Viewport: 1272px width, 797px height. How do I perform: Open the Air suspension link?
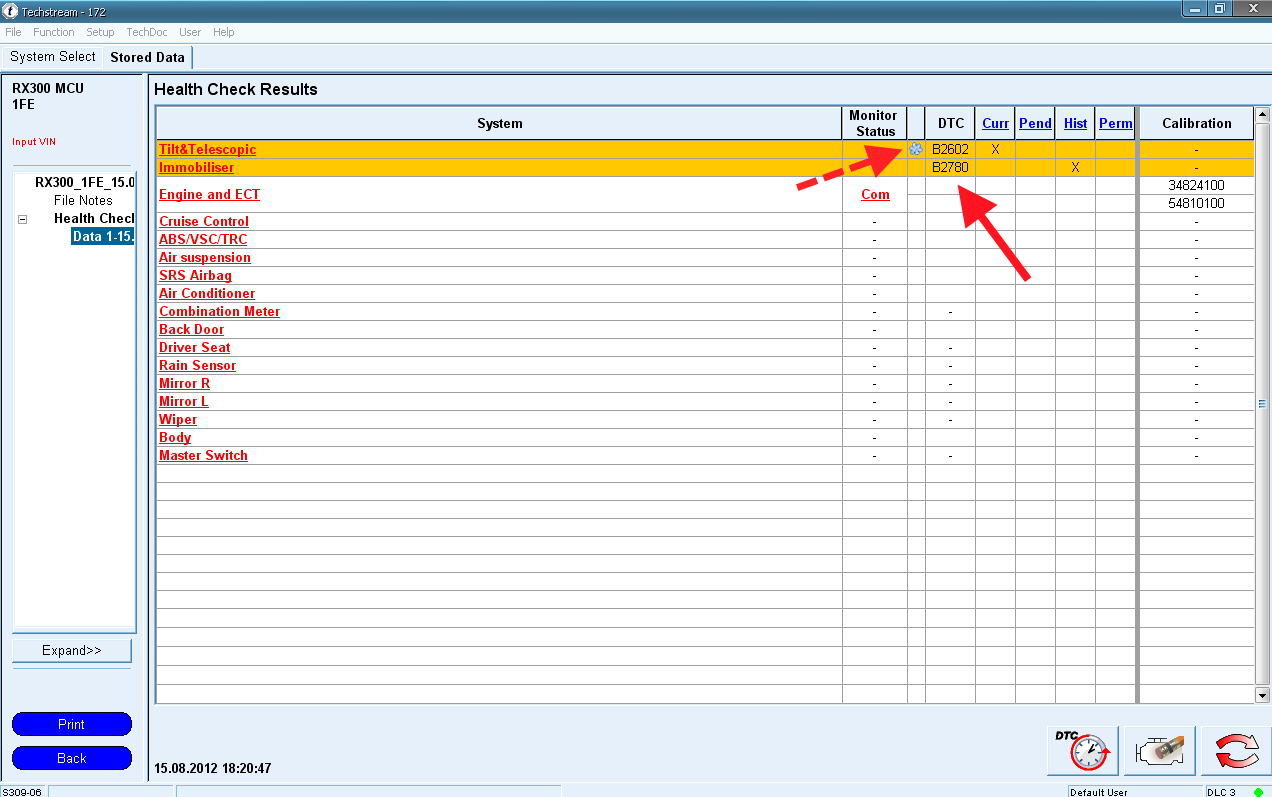(x=204, y=257)
